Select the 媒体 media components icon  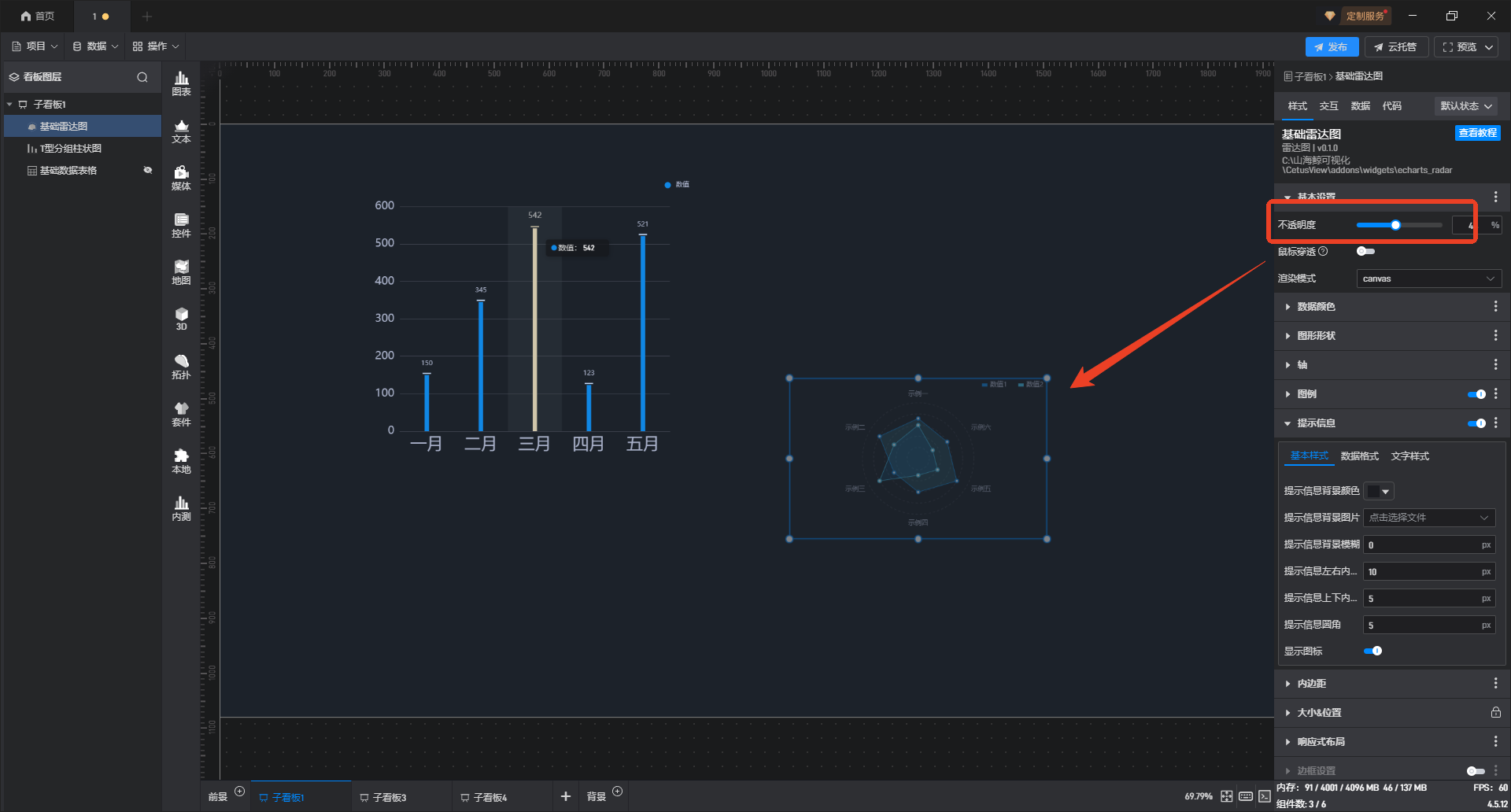coord(181,178)
